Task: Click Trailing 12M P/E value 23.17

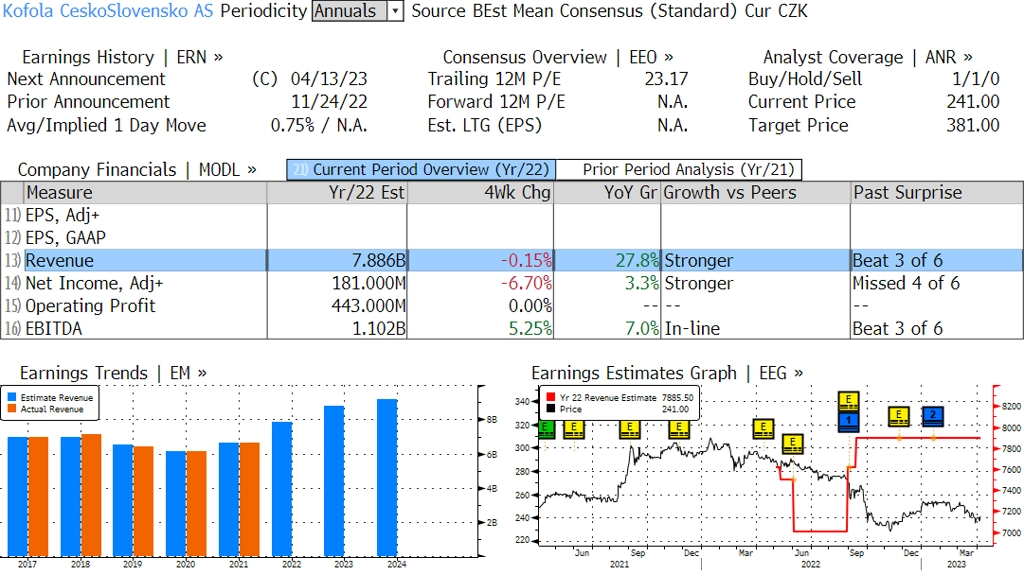Action: 666,79
